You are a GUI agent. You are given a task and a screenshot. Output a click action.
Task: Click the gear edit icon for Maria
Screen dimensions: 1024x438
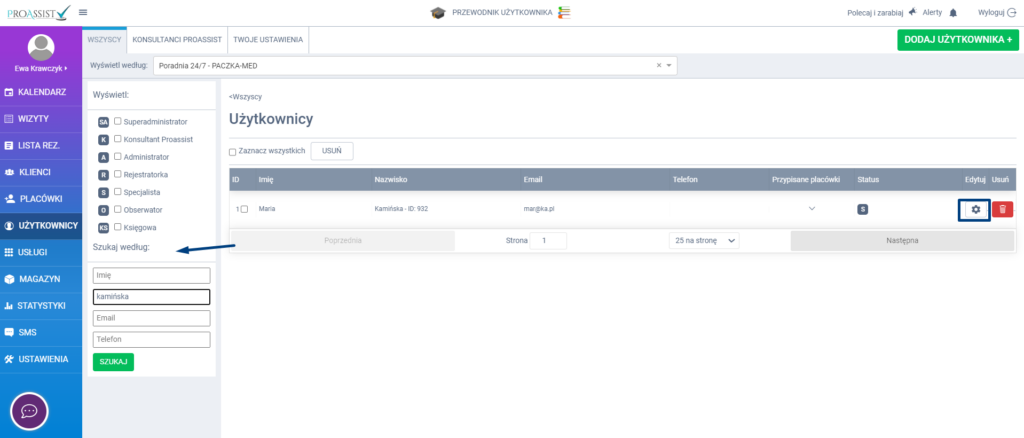pyautogui.click(x=975, y=209)
